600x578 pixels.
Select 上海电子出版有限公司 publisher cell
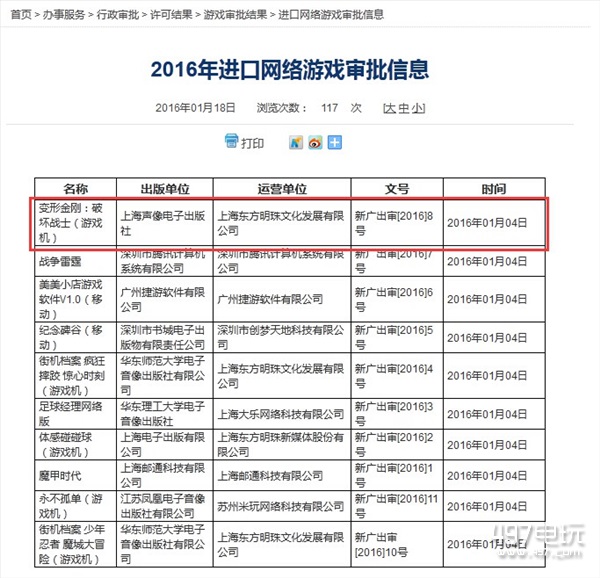pos(165,444)
